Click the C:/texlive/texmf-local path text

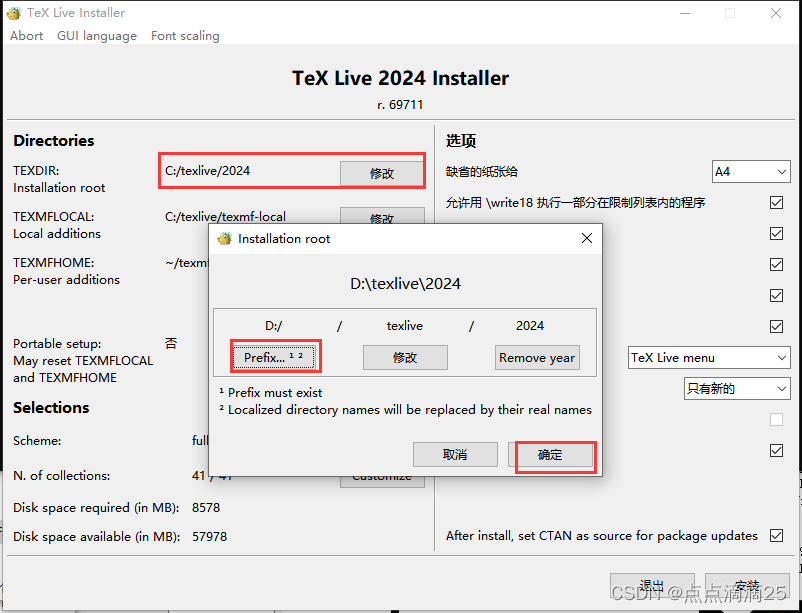tap(226, 216)
